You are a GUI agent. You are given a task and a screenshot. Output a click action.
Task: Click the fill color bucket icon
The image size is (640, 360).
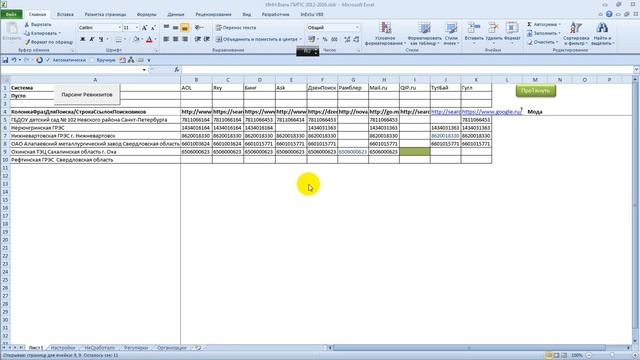point(137,39)
